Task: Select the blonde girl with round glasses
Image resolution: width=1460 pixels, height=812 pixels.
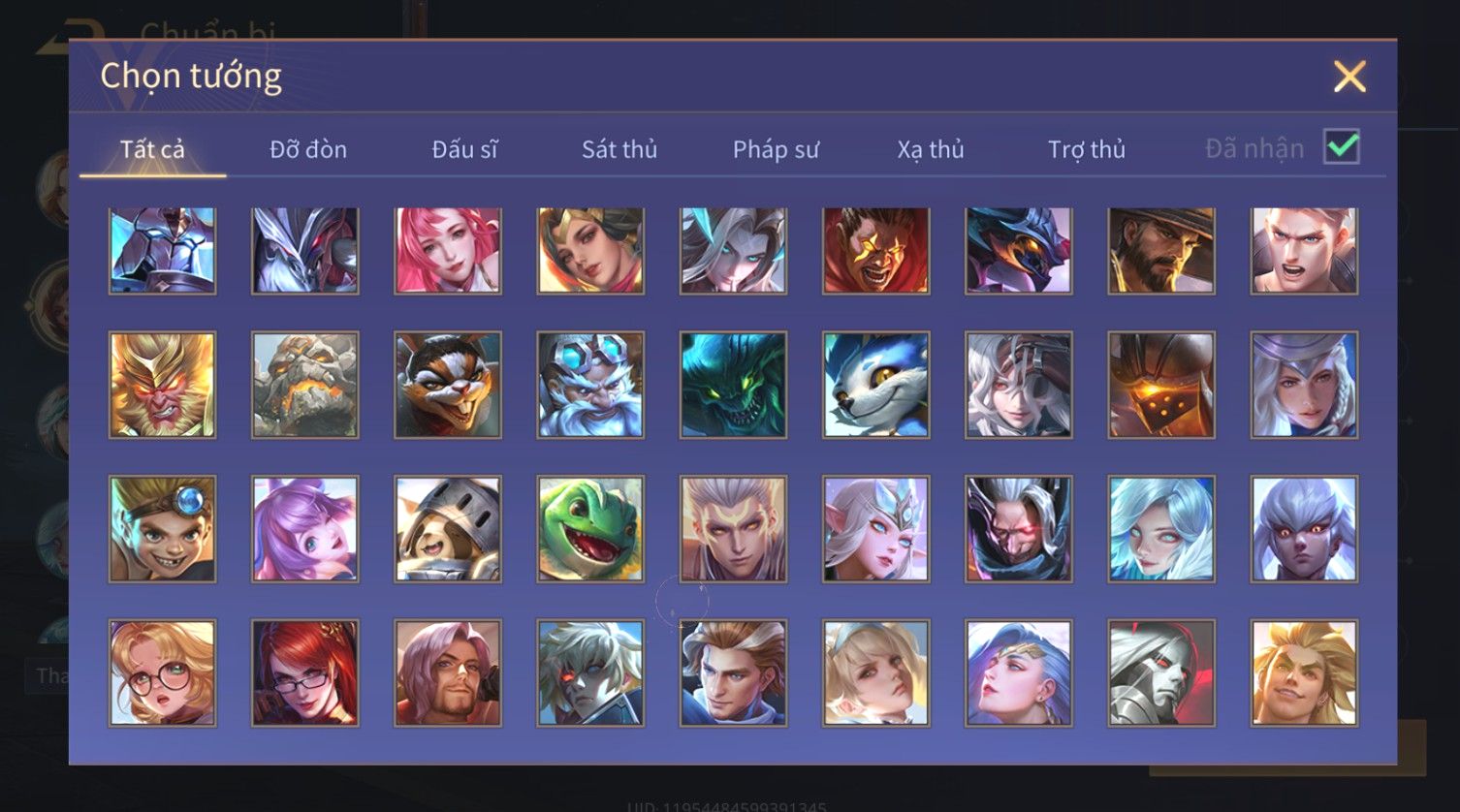Action: (162, 673)
